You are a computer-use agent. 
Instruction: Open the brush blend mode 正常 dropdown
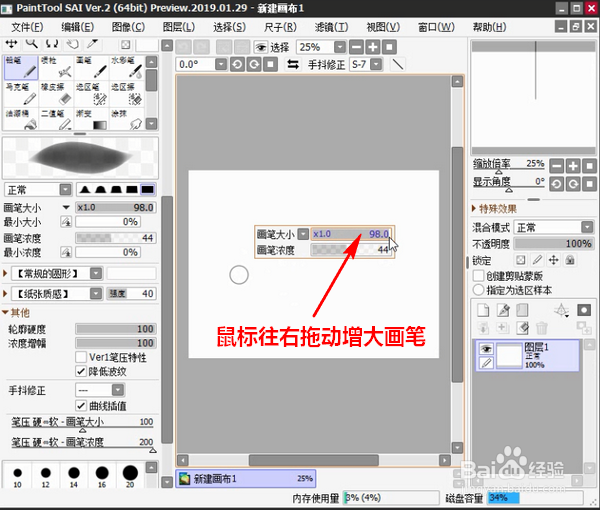pyautogui.click(x=65, y=189)
